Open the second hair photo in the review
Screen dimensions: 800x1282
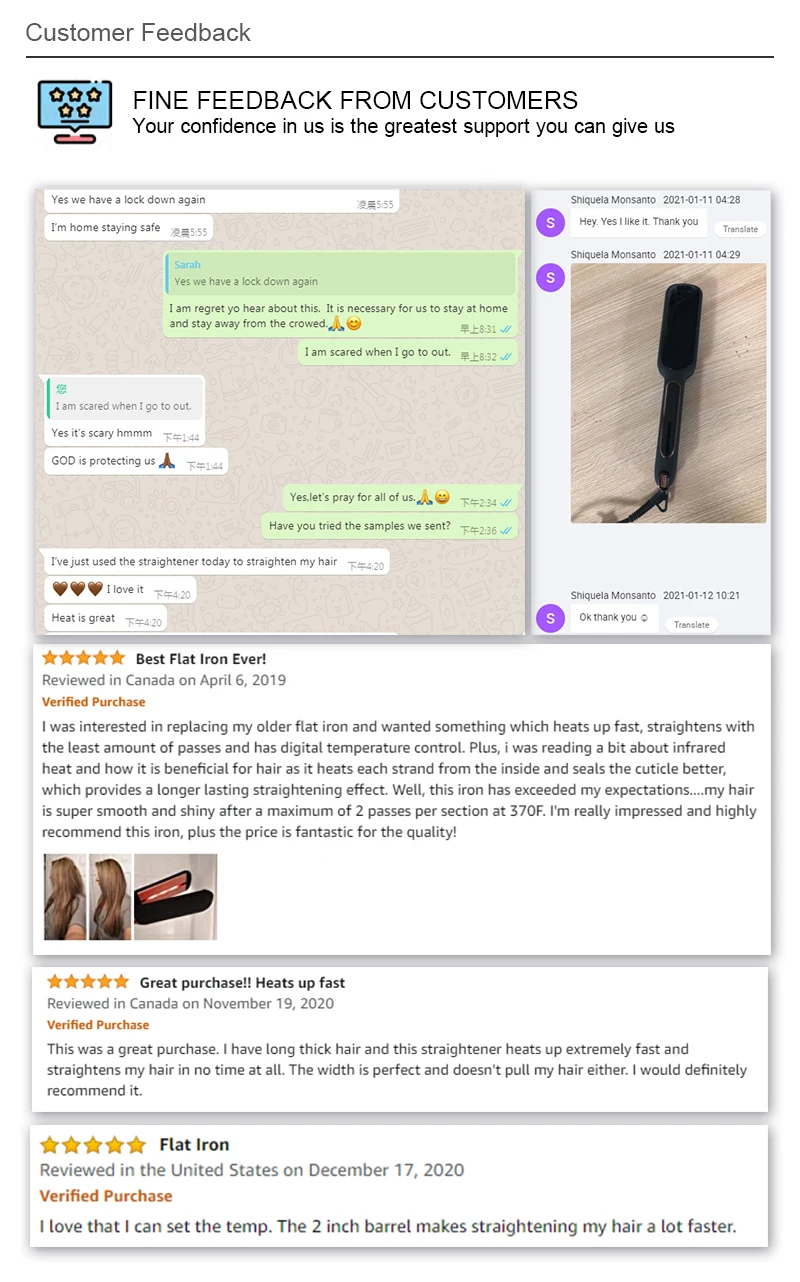tap(110, 897)
